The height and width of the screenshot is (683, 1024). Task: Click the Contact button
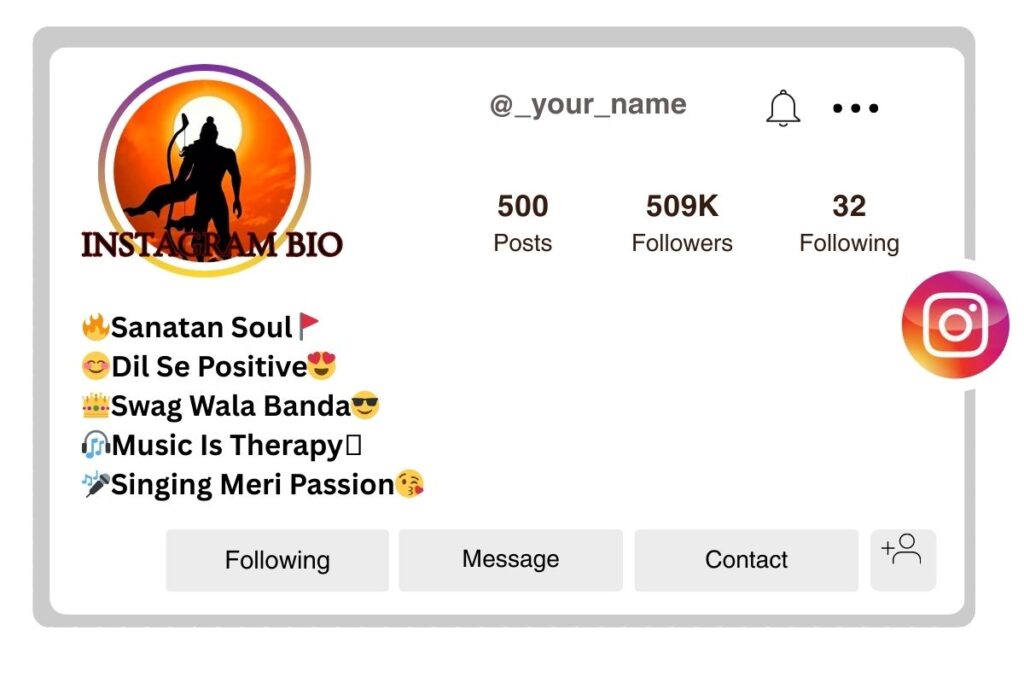pyautogui.click(x=746, y=560)
